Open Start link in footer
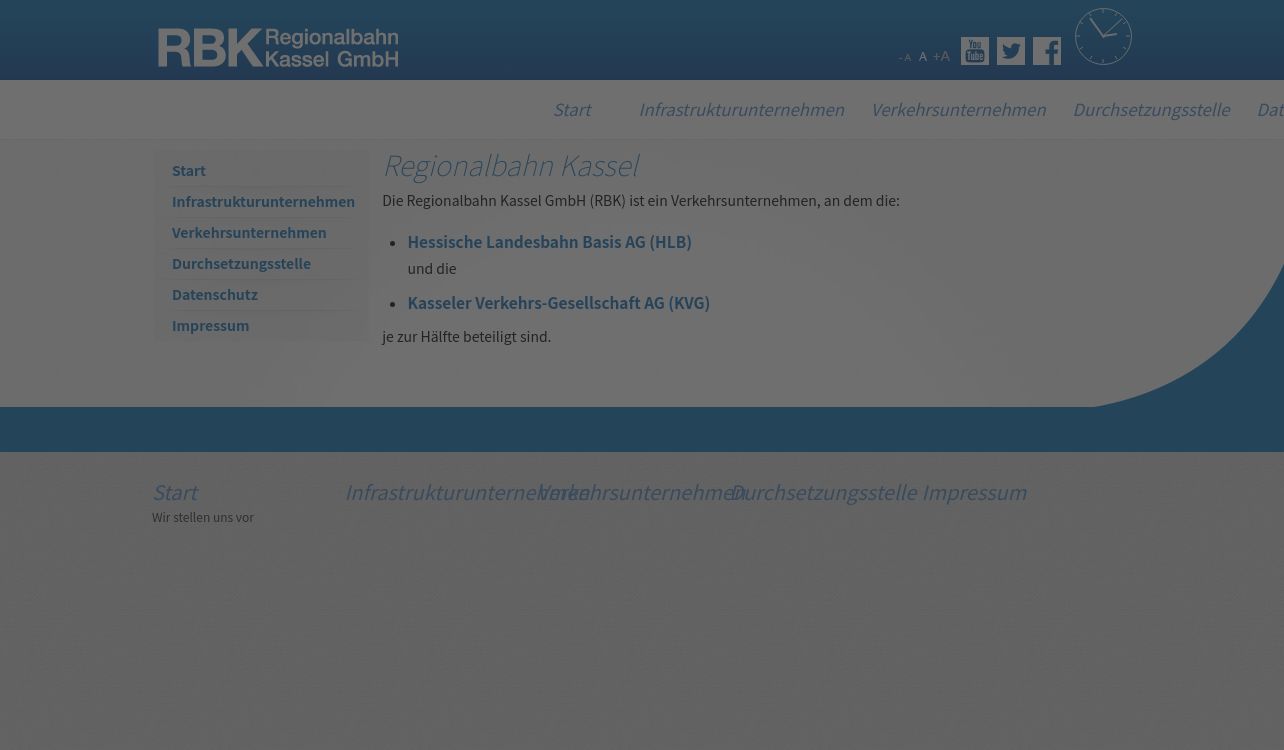Screen dimensions: 1284x750 click(x=175, y=492)
